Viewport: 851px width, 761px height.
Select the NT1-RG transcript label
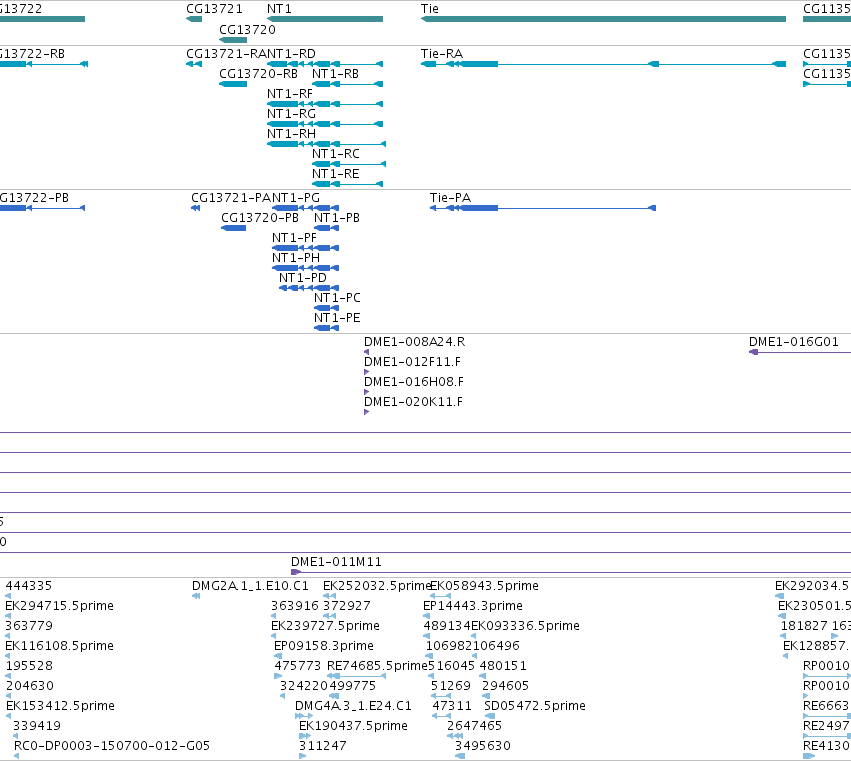click(x=291, y=114)
